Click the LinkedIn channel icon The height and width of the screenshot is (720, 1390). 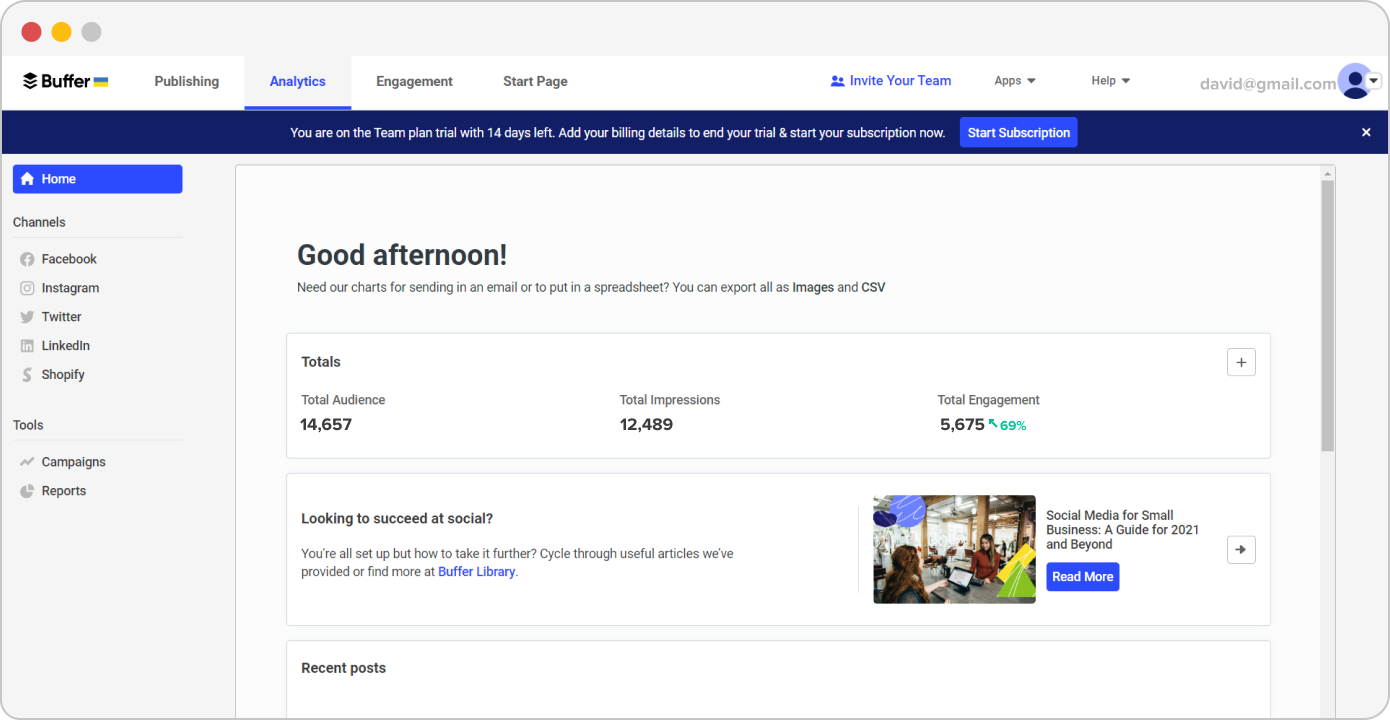point(27,346)
